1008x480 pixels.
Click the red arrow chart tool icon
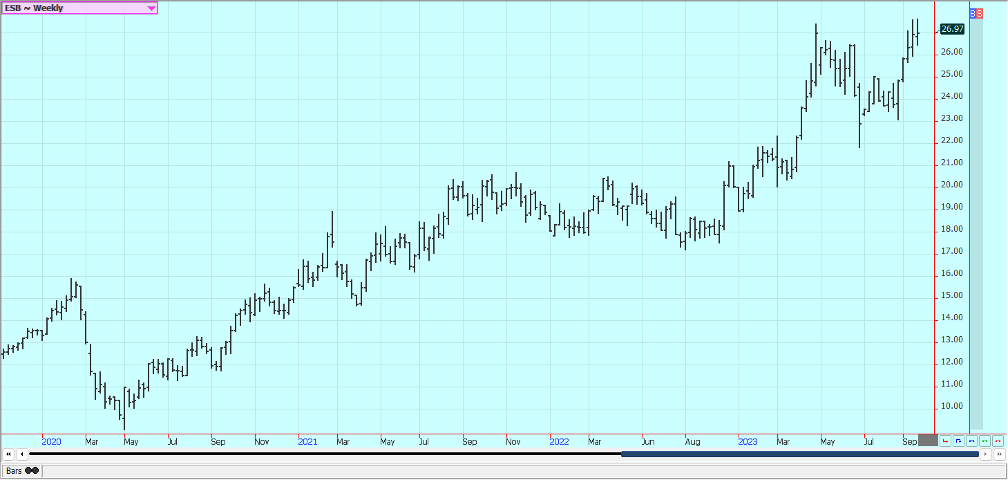coord(945,441)
